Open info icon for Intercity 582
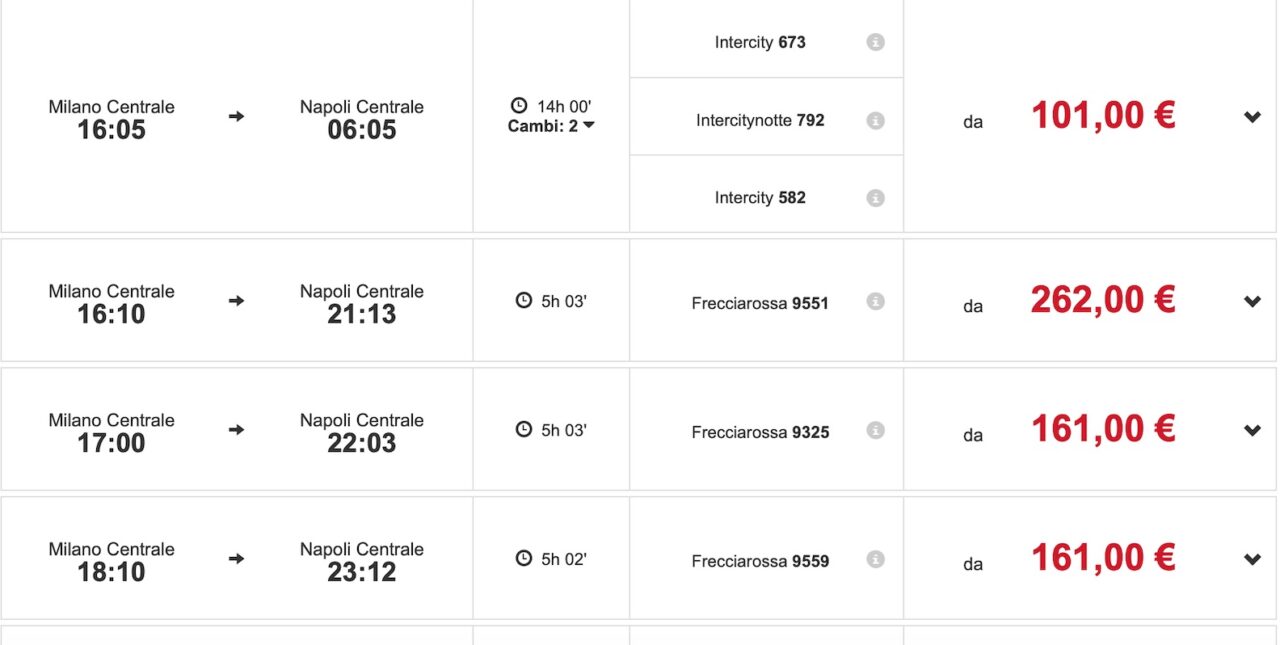The width and height of the screenshot is (1280, 645). point(875,198)
